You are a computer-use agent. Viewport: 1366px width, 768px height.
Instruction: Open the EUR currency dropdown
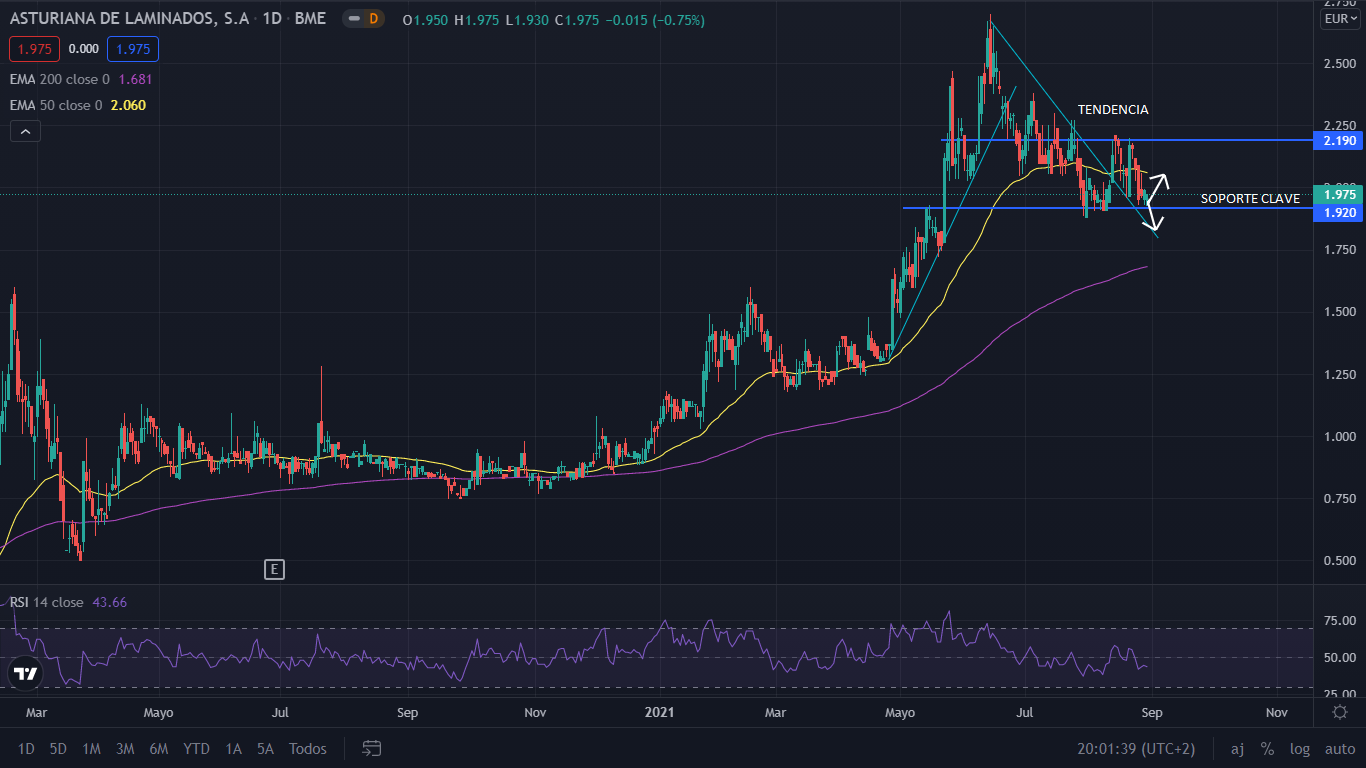1340,19
